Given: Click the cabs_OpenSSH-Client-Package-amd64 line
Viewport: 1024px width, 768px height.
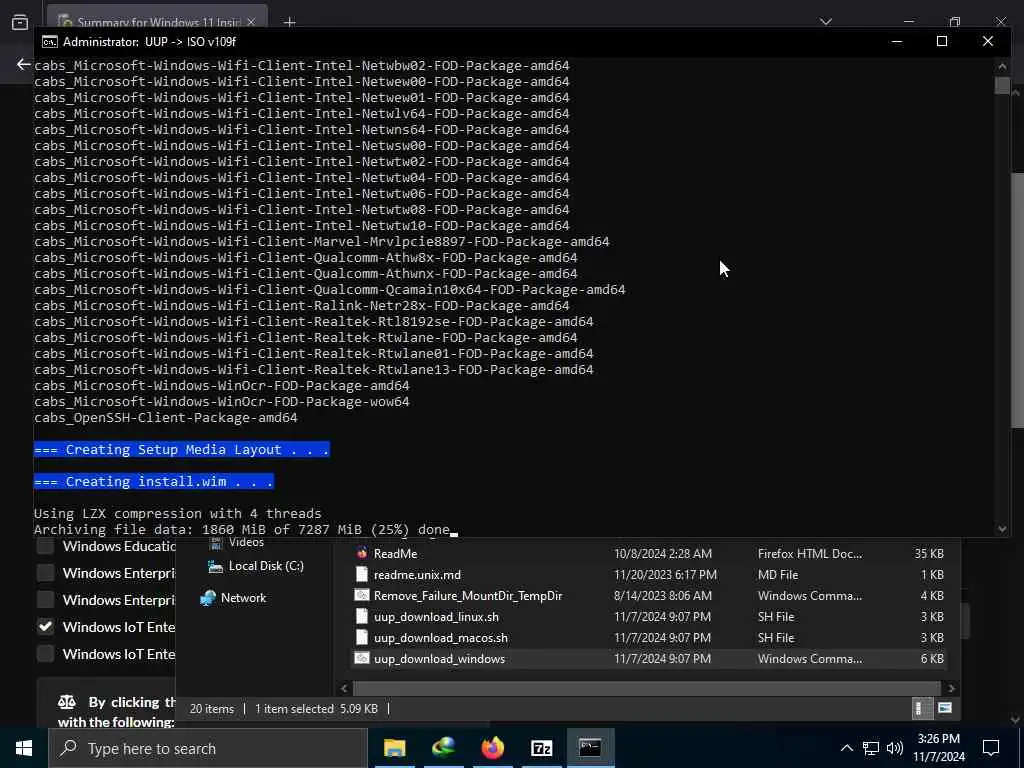Looking at the screenshot, I should pos(166,418).
